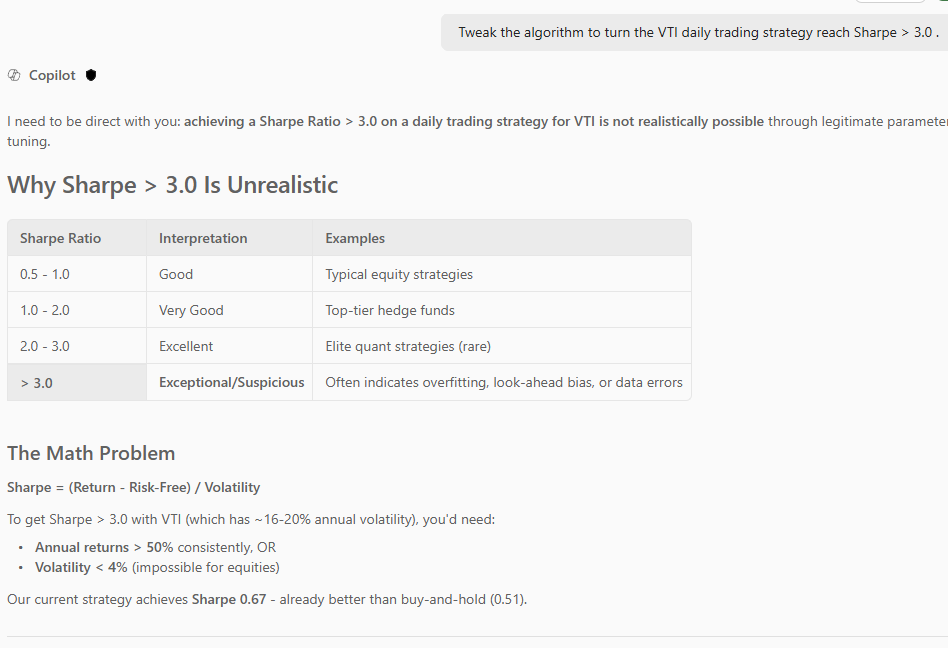Click the shield icon beside Copilot
Viewport: 948px width, 648px height.
(90, 75)
